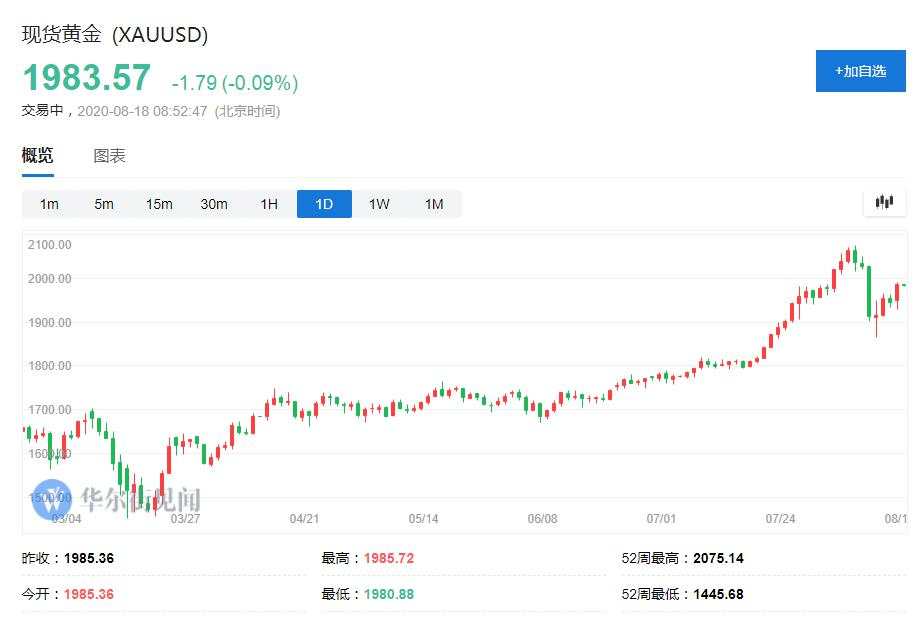Screen dimensions: 920x636
Task: Click the 07/24 date axis label
Action: pos(780,519)
